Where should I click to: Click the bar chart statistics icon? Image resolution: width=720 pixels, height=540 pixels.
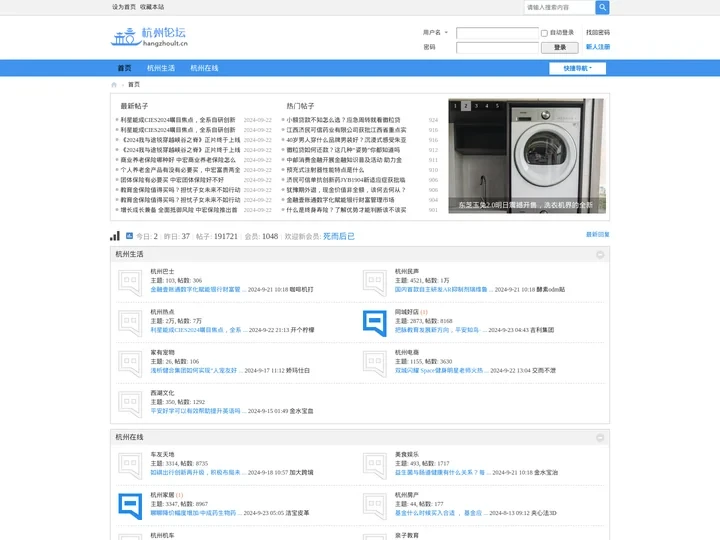pyautogui.click(x=115, y=236)
